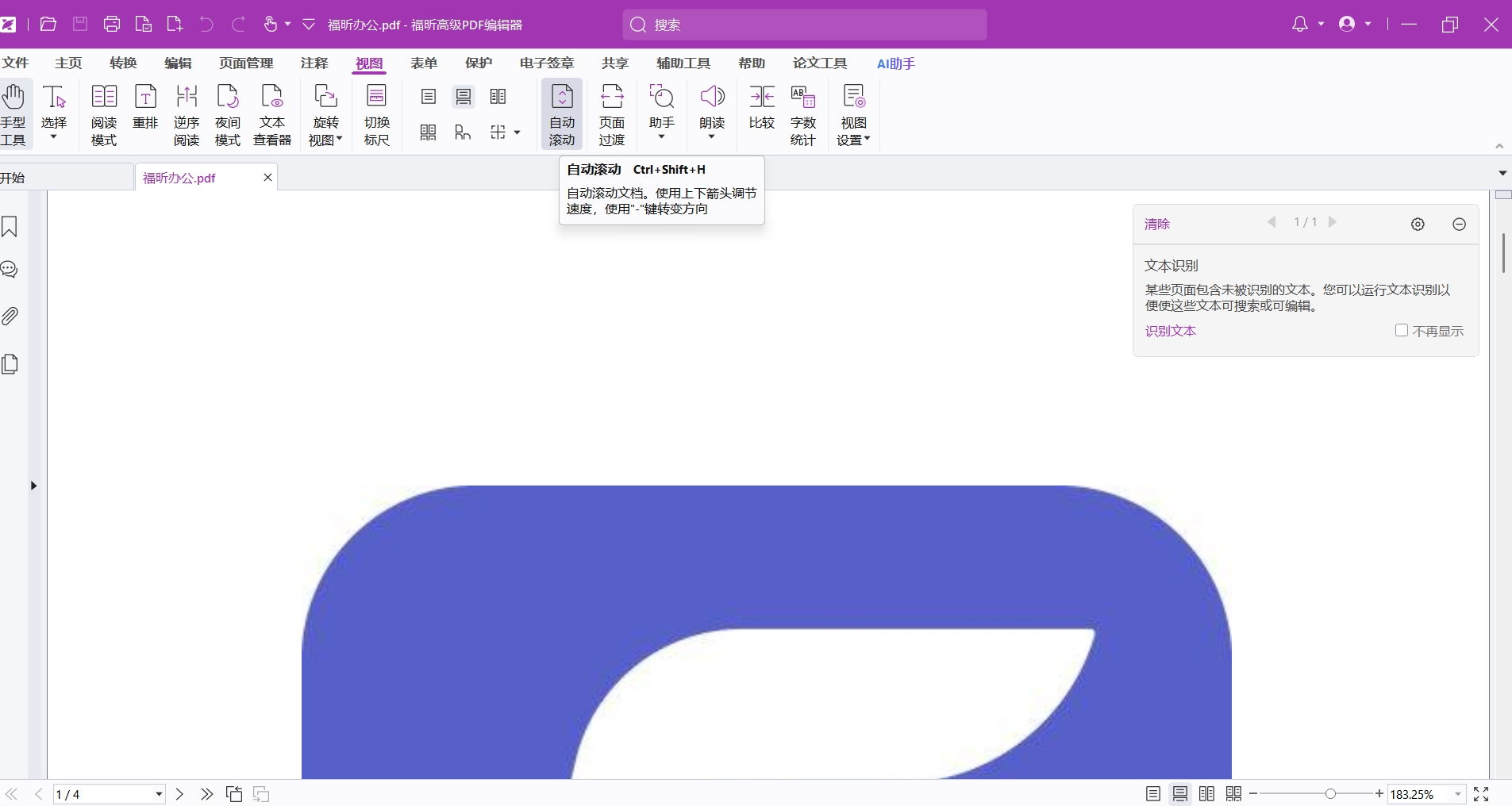
Task: Select continuous facing view in ribbon
Action: [429, 132]
